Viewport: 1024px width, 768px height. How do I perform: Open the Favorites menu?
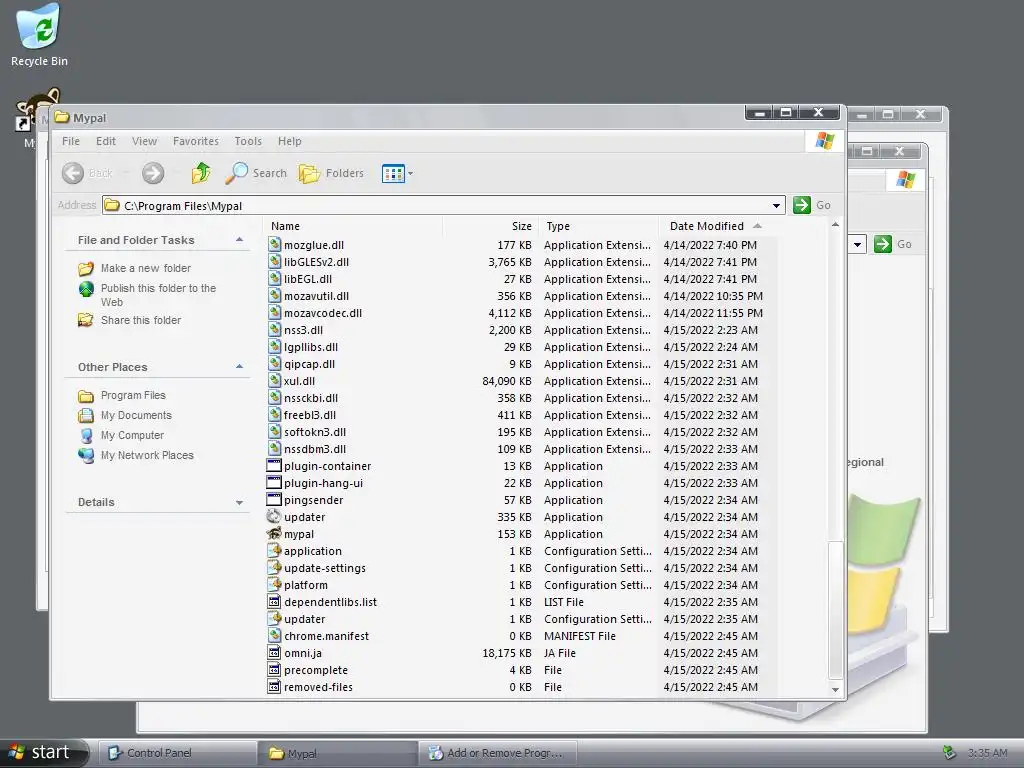(195, 141)
